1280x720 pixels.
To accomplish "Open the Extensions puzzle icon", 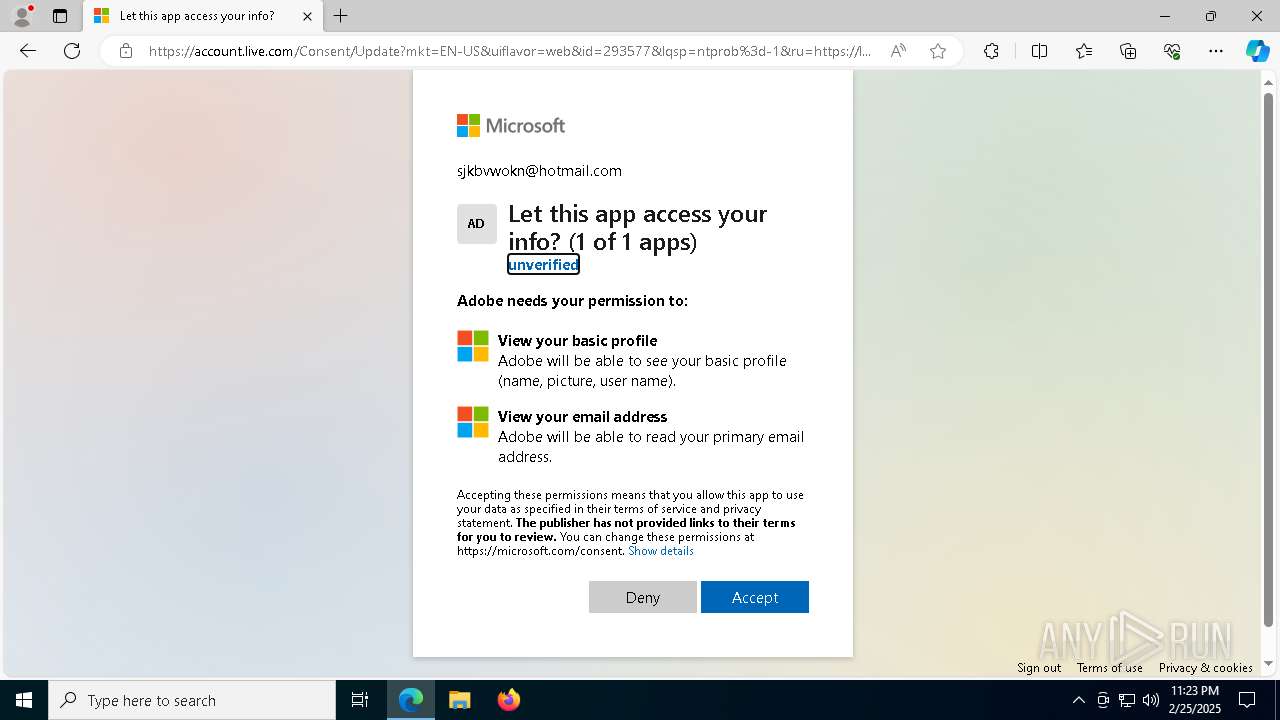I will [991, 51].
